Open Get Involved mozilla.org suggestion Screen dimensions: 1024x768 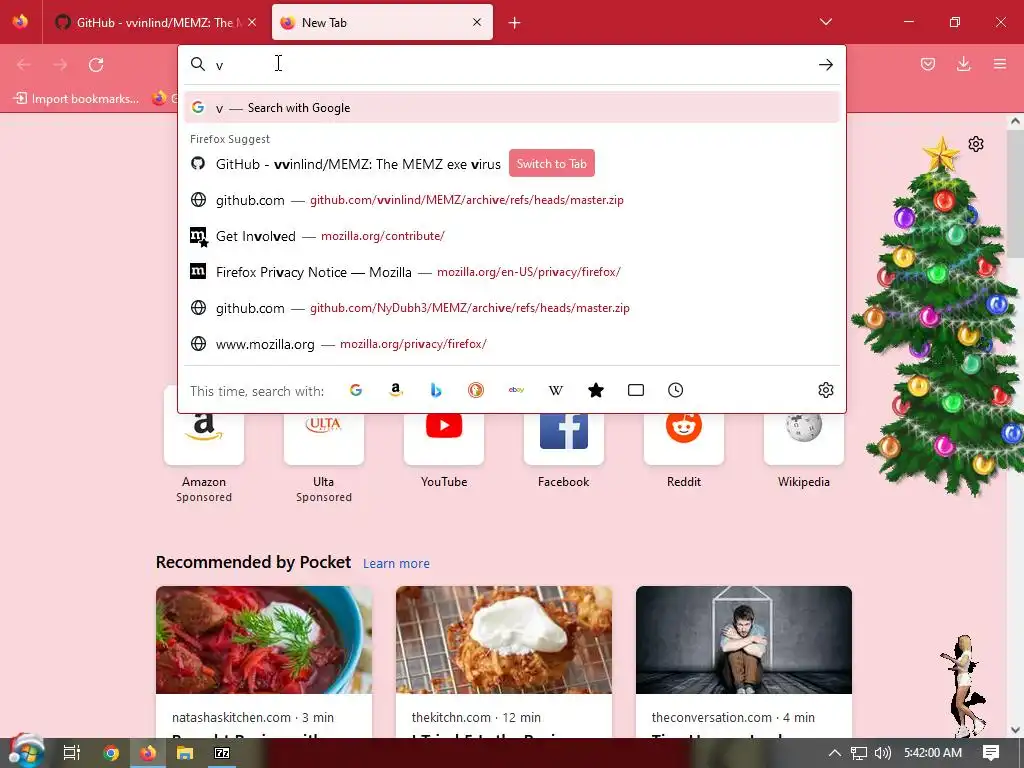[x=512, y=236]
